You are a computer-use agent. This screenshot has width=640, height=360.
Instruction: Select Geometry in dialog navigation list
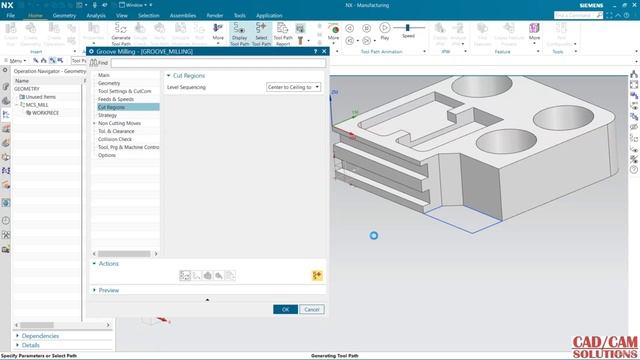109,83
